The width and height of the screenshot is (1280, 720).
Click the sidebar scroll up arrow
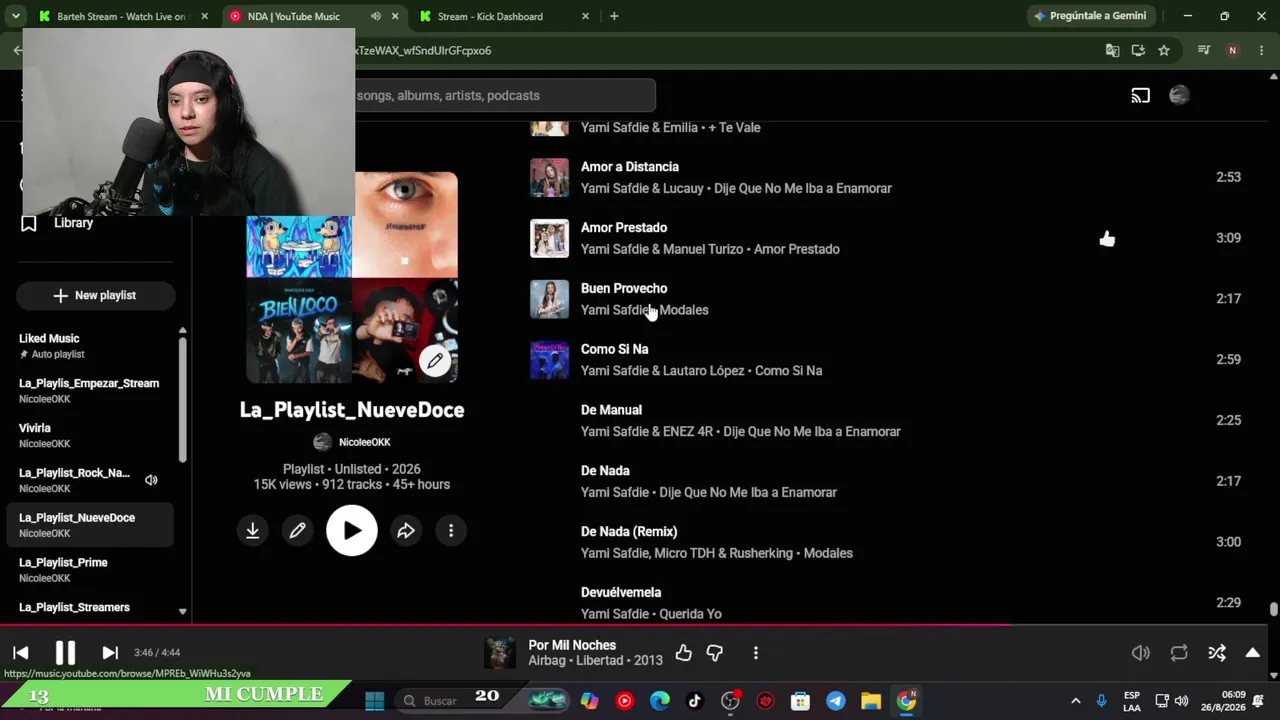tap(182, 330)
